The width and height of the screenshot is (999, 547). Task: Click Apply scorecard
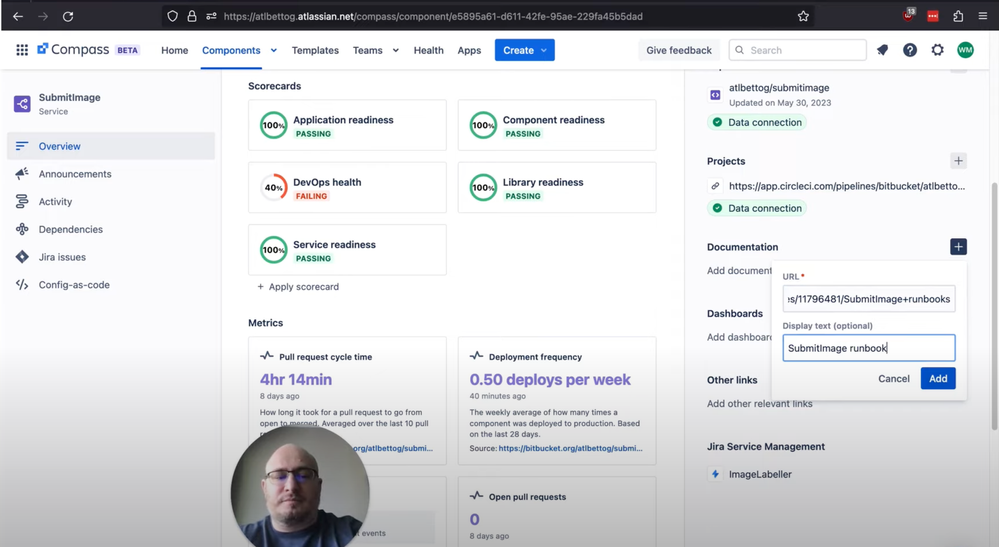coord(298,287)
